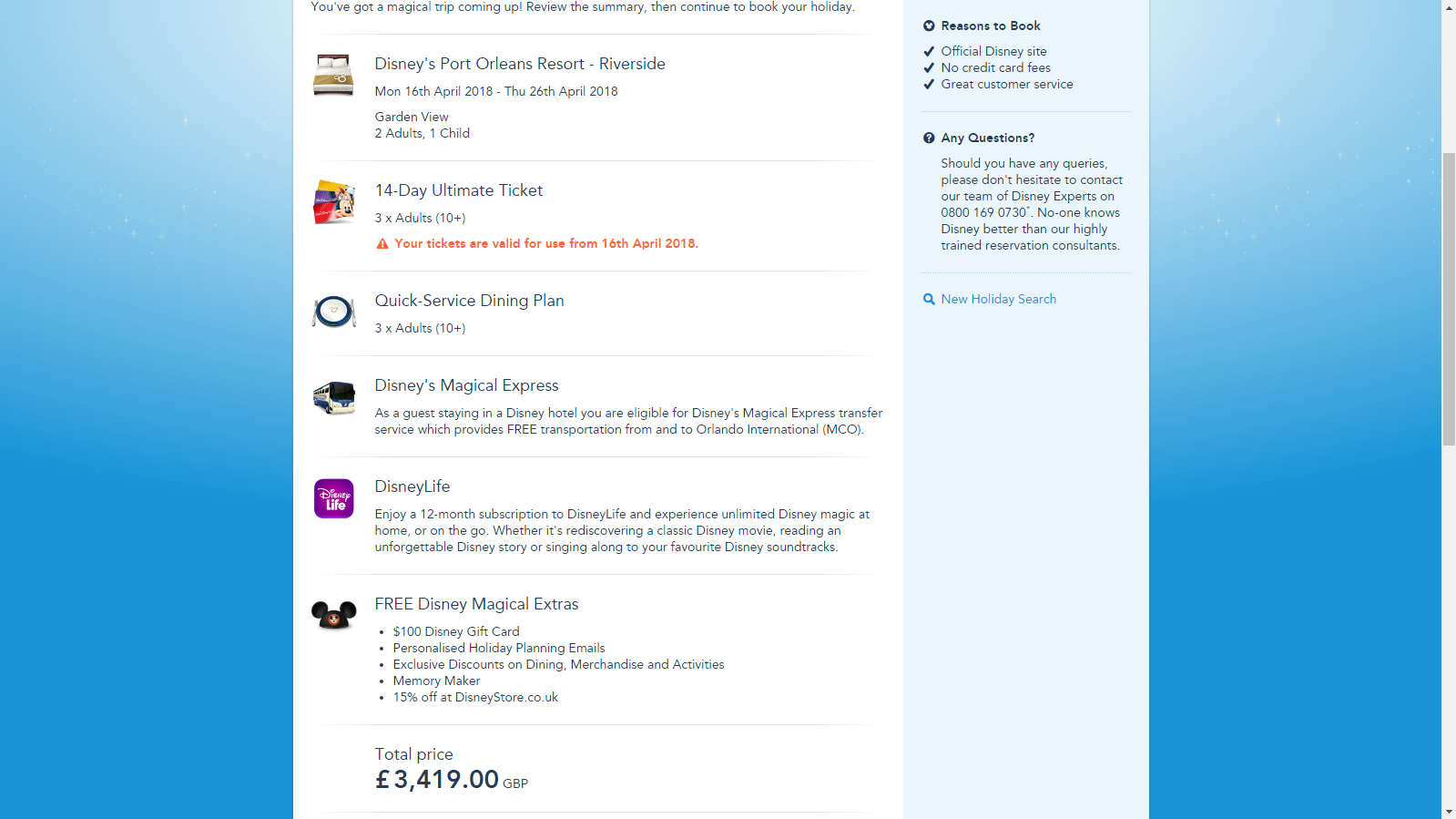1456x819 pixels.
Task: Click the Any Questions help icon
Action: [929, 138]
